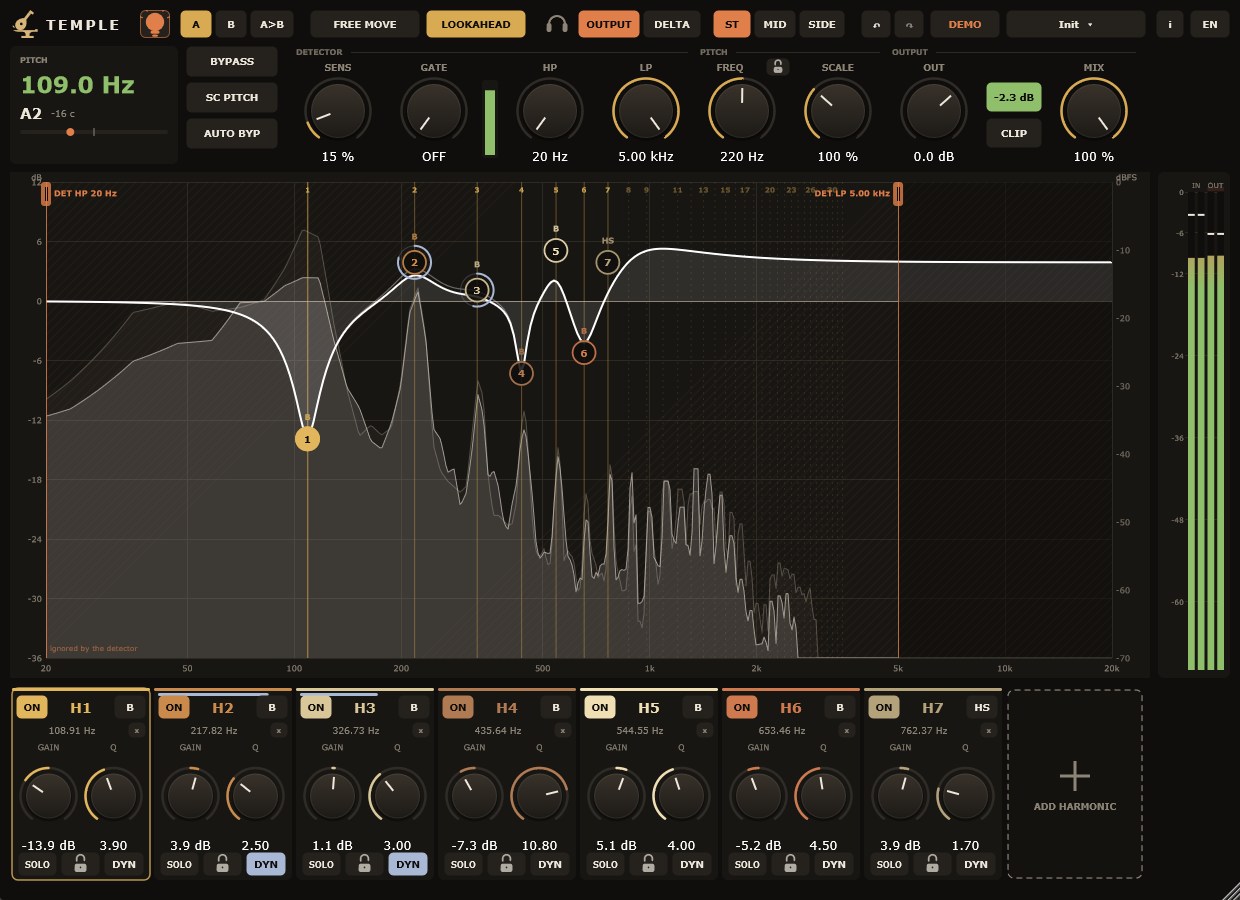The height and width of the screenshot is (900, 1240).
Task: Click the lock icon on the H2 band
Action: (223, 864)
